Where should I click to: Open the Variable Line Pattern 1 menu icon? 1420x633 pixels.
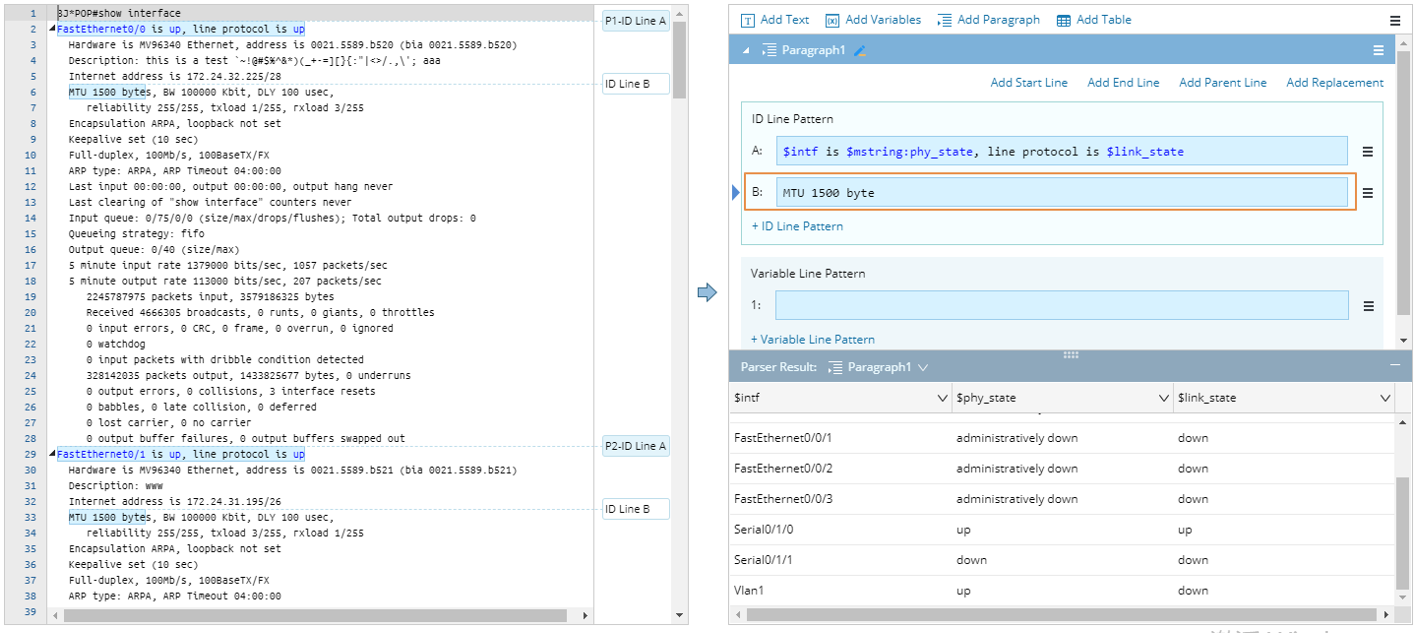click(x=1368, y=307)
